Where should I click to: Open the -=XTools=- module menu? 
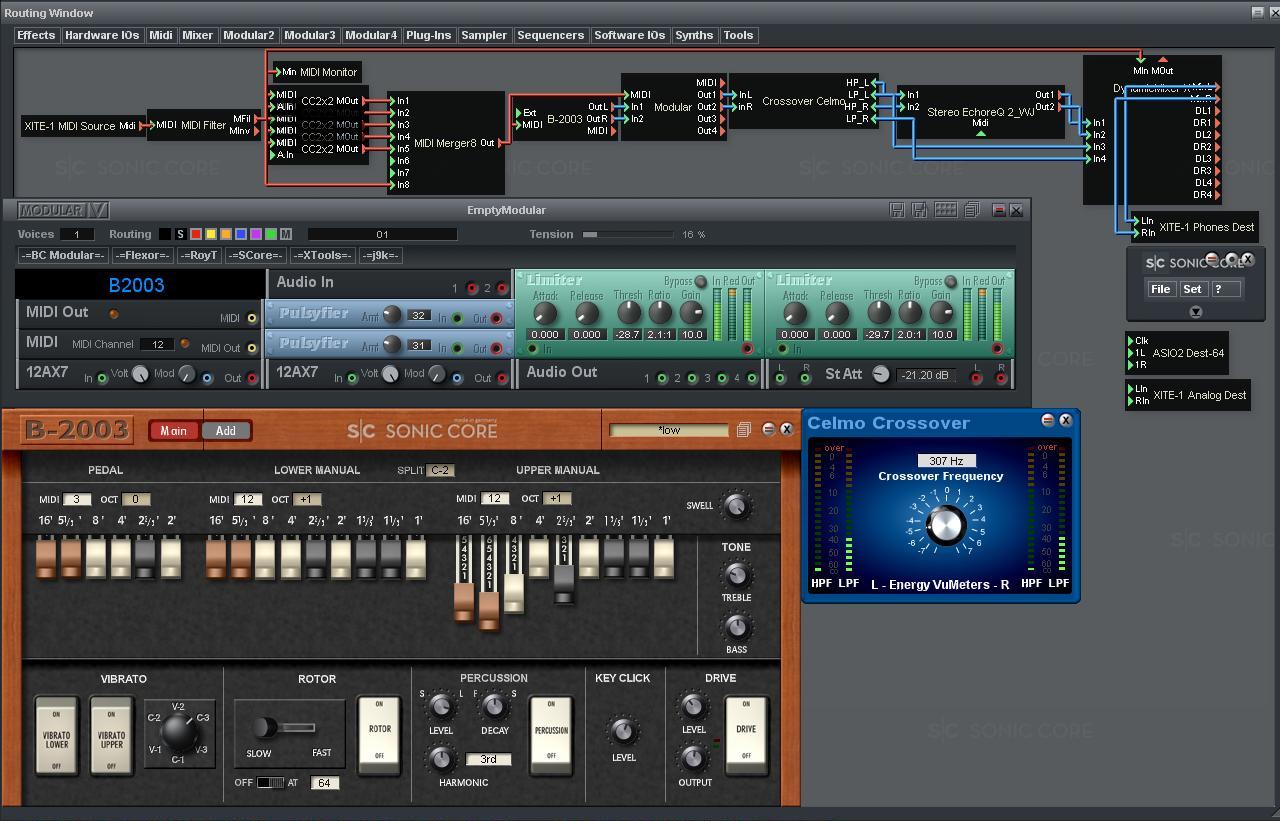click(x=321, y=255)
